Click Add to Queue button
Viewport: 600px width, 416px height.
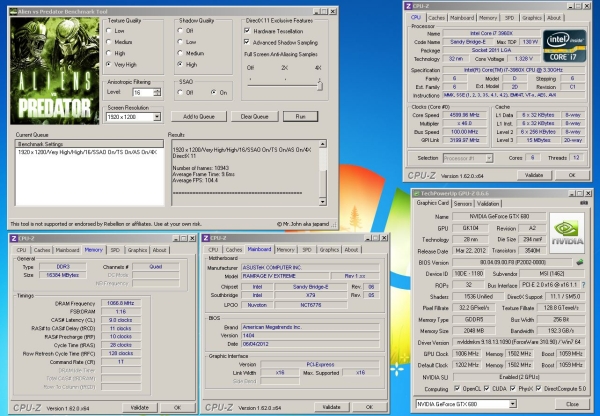tap(199, 116)
